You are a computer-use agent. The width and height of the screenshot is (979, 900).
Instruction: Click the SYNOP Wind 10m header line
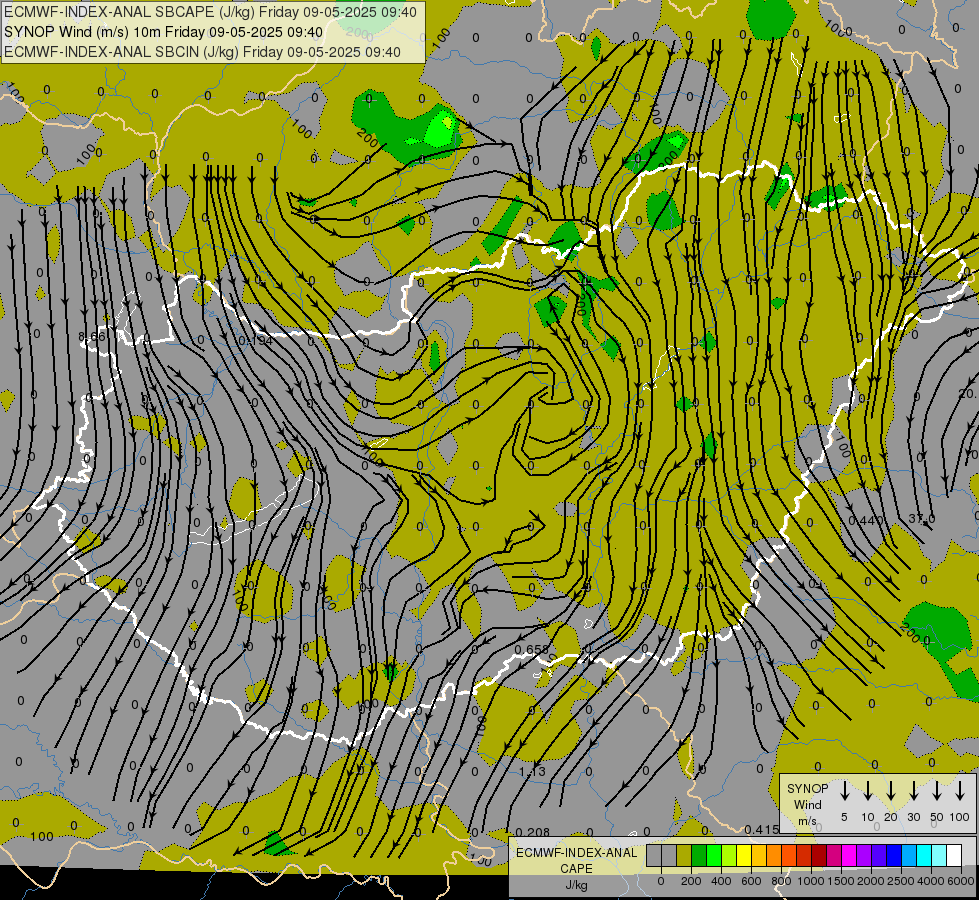click(x=164, y=32)
